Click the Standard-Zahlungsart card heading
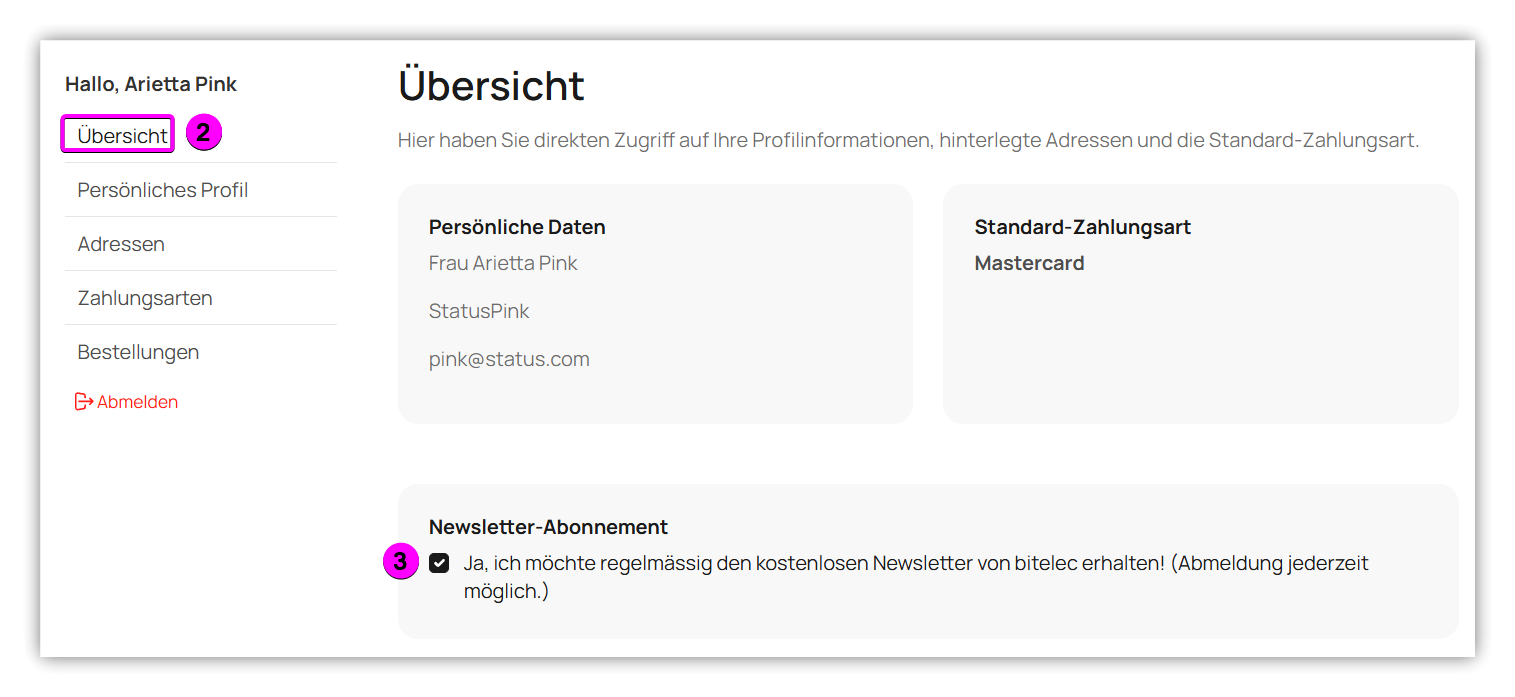1515x697 pixels. click(x=1082, y=227)
